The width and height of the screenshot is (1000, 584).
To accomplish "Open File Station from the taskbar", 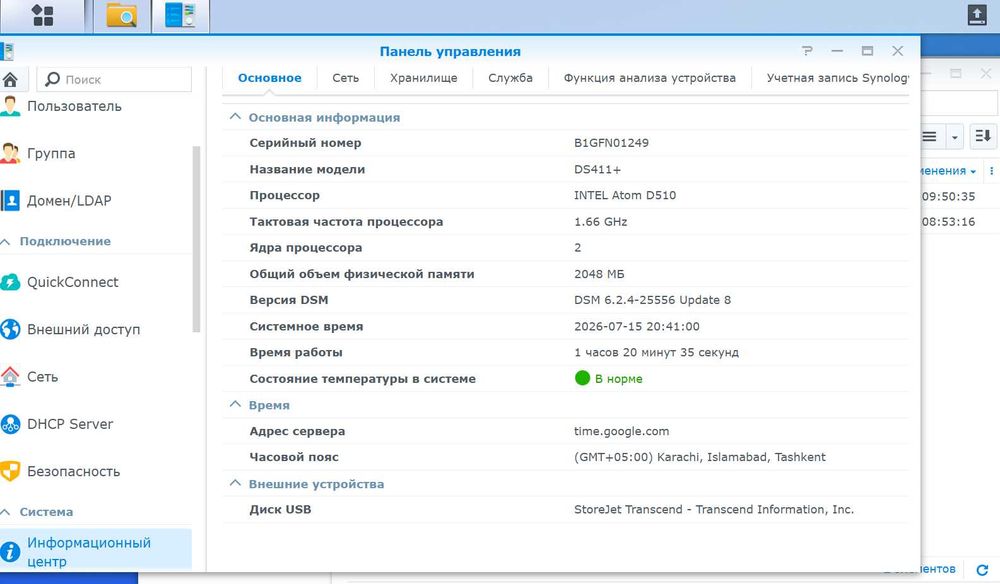I will [x=122, y=15].
